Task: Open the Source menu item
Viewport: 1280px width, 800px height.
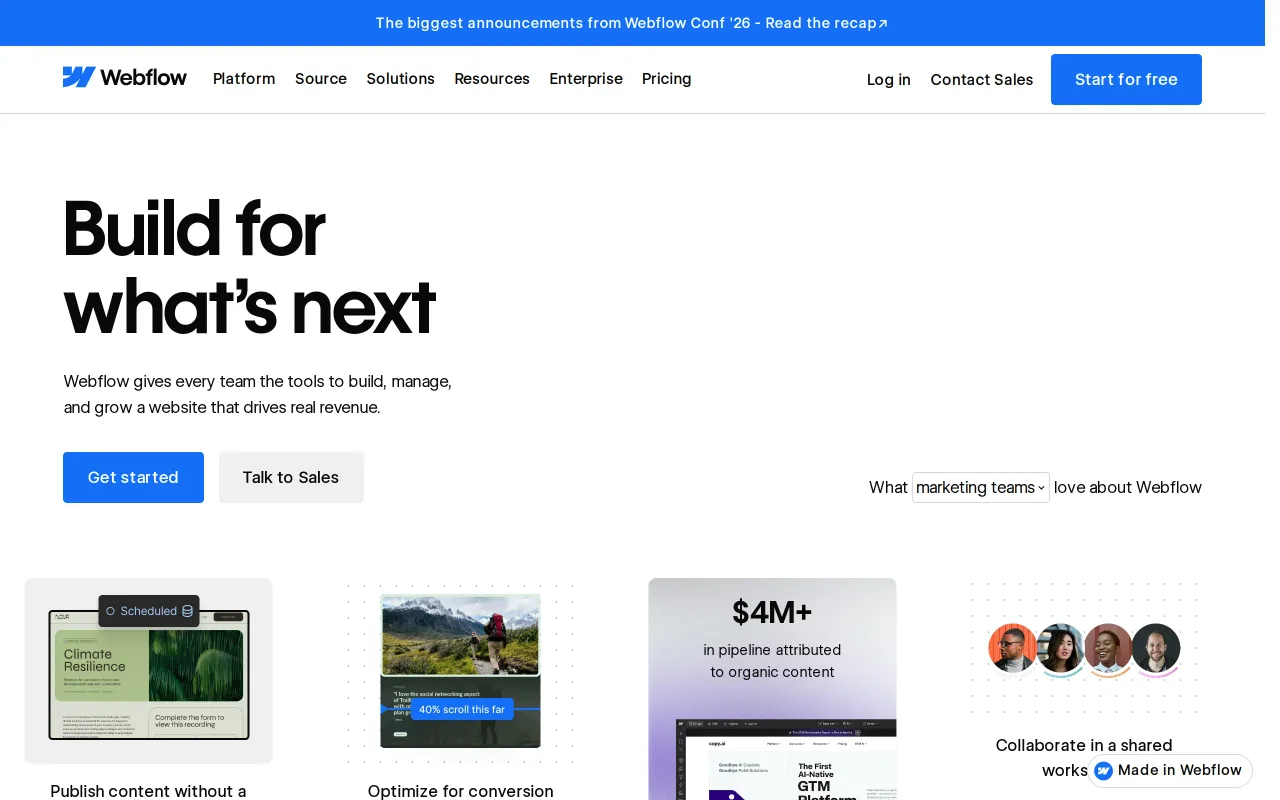Action: [x=321, y=79]
